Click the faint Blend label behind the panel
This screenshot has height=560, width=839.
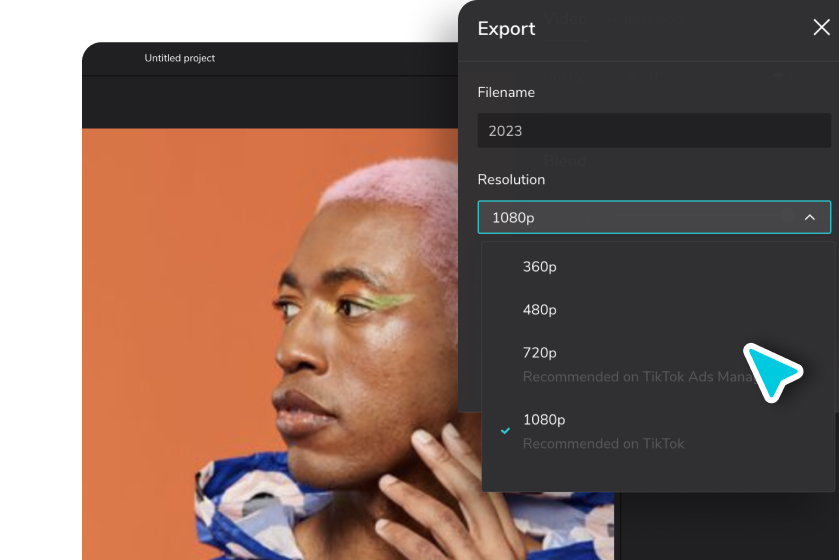[566, 158]
